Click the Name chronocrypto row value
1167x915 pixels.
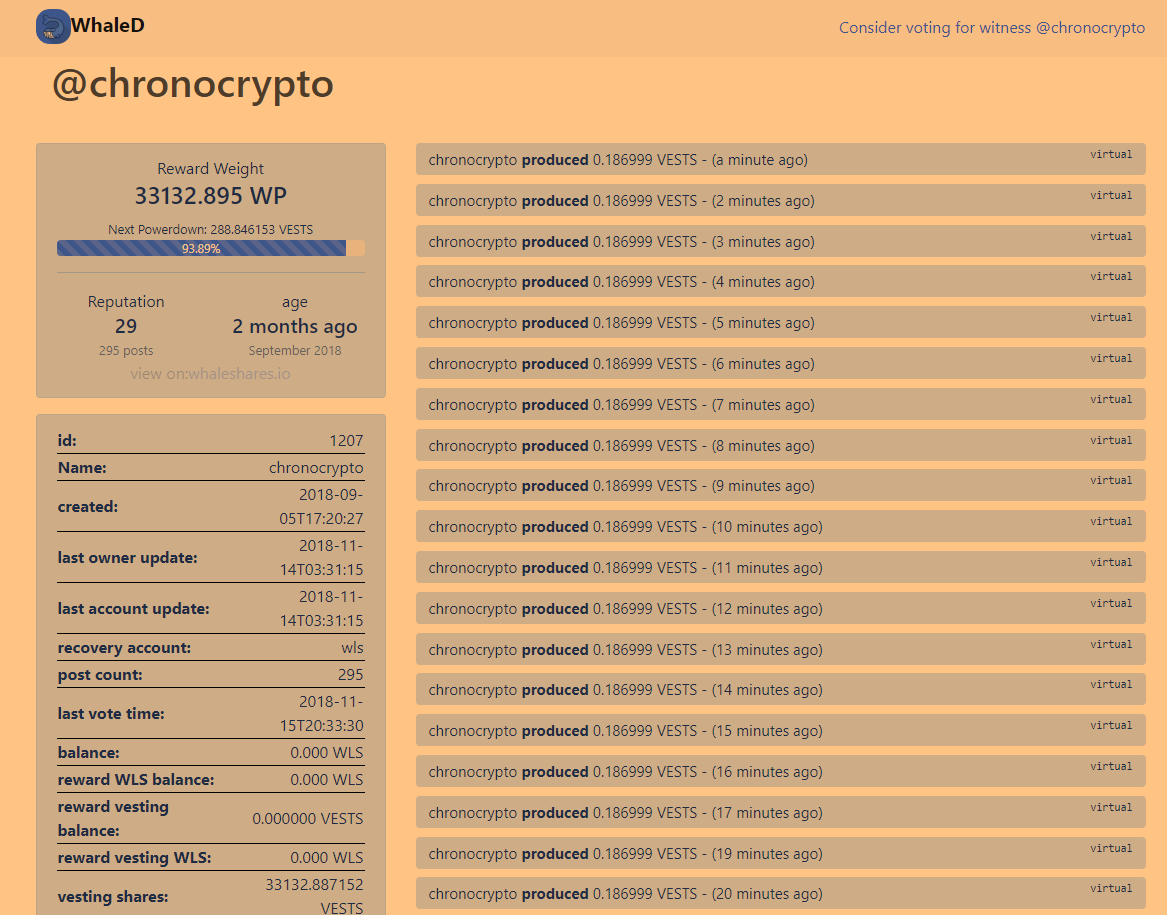click(316, 468)
